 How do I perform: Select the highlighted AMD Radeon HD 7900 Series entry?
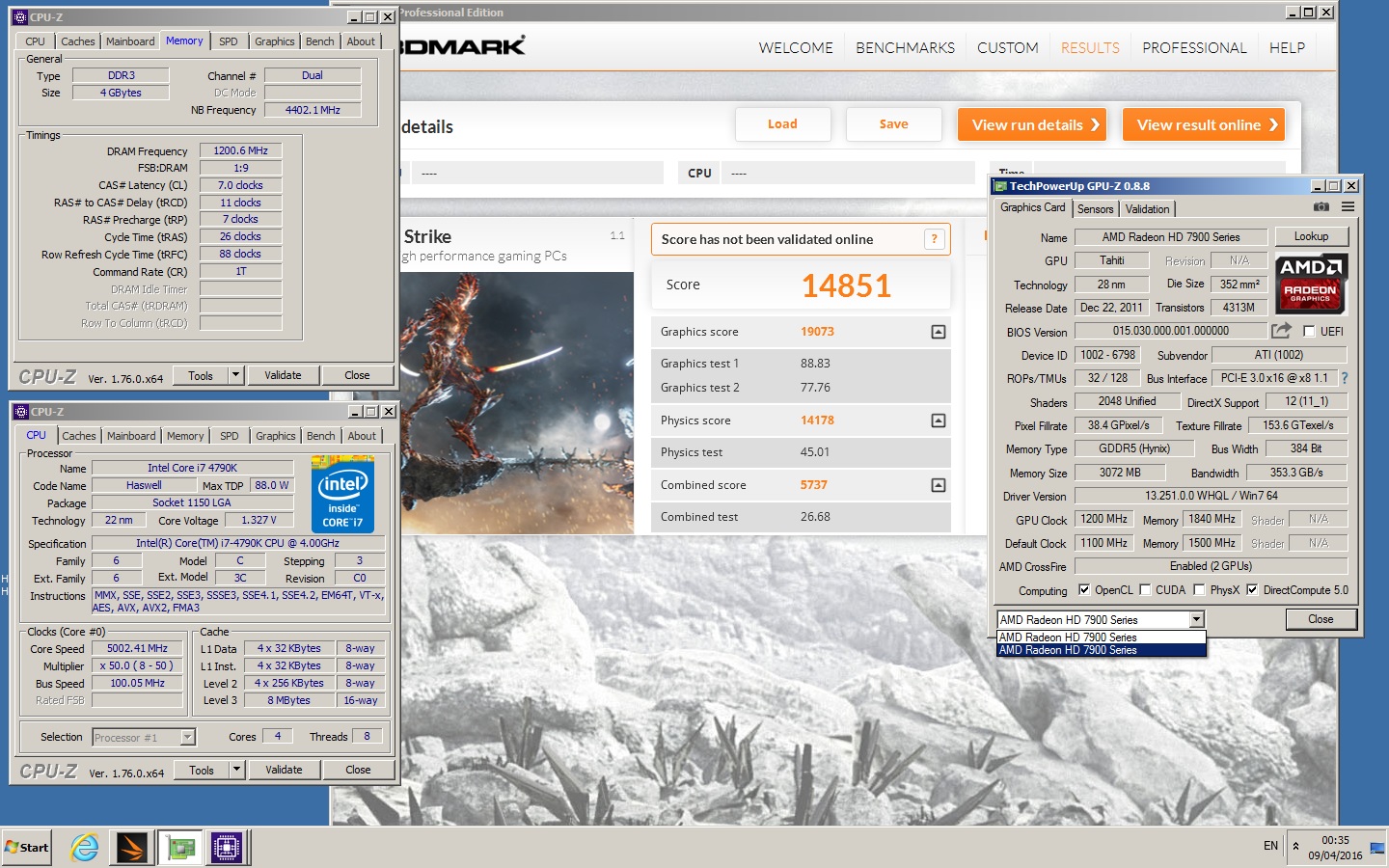(1102, 651)
